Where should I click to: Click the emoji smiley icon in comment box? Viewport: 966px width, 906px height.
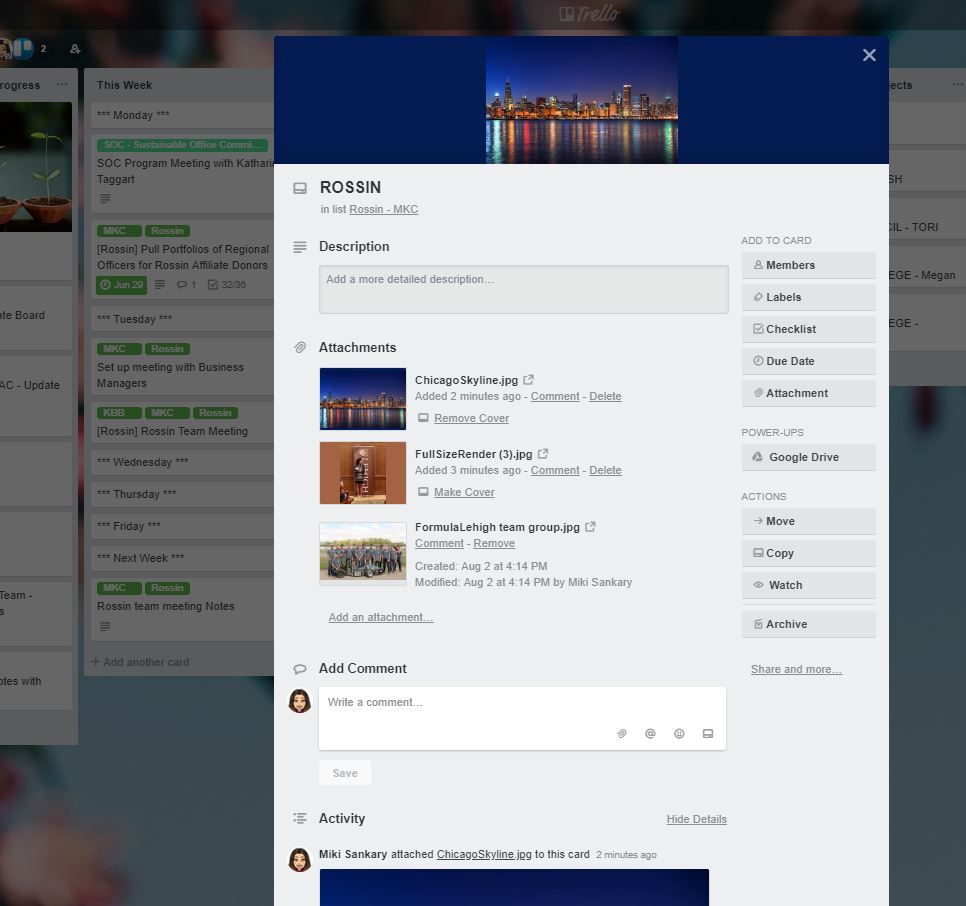[x=679, y=734]
